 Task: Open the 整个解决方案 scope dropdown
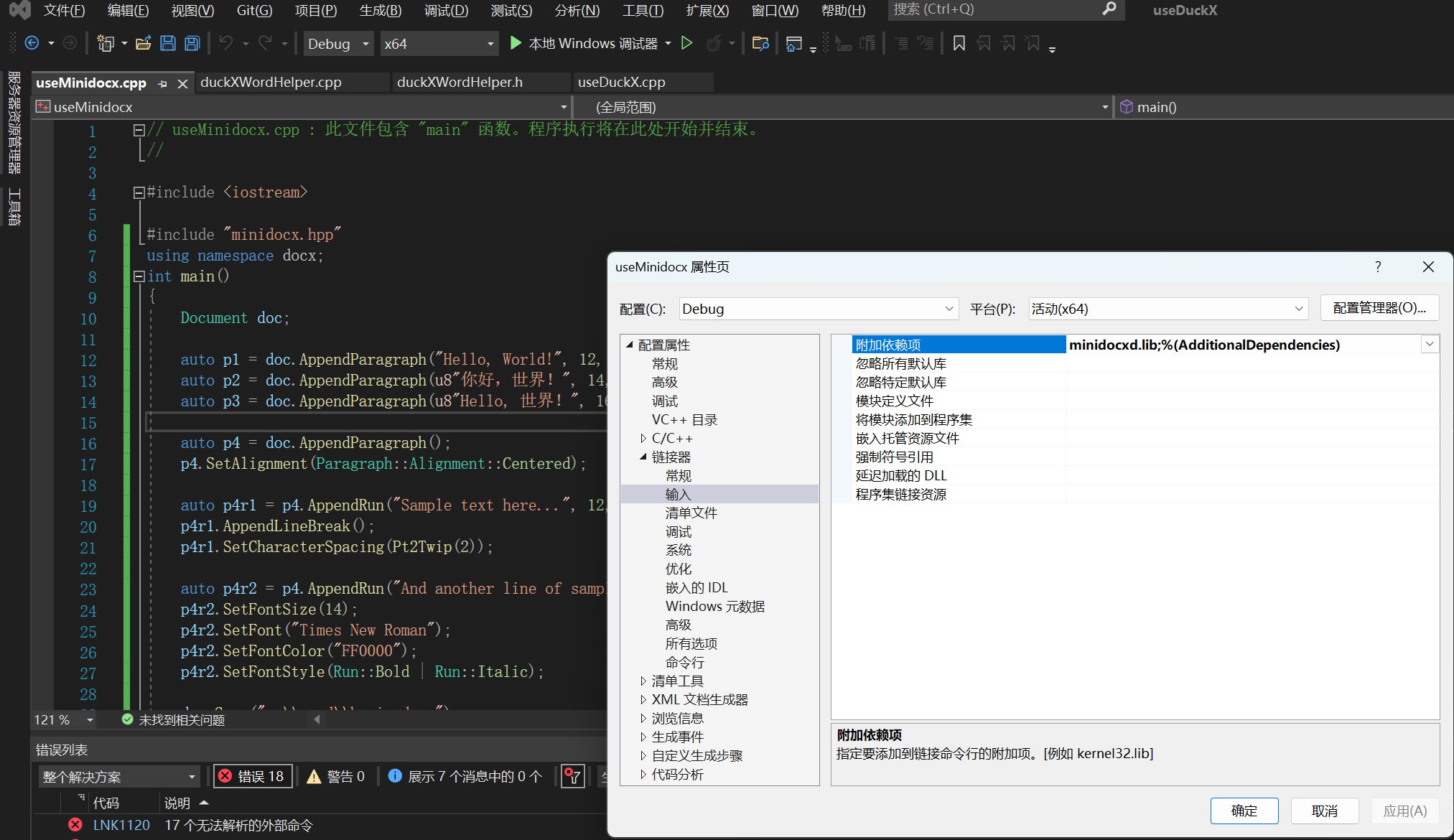[119, 776]
